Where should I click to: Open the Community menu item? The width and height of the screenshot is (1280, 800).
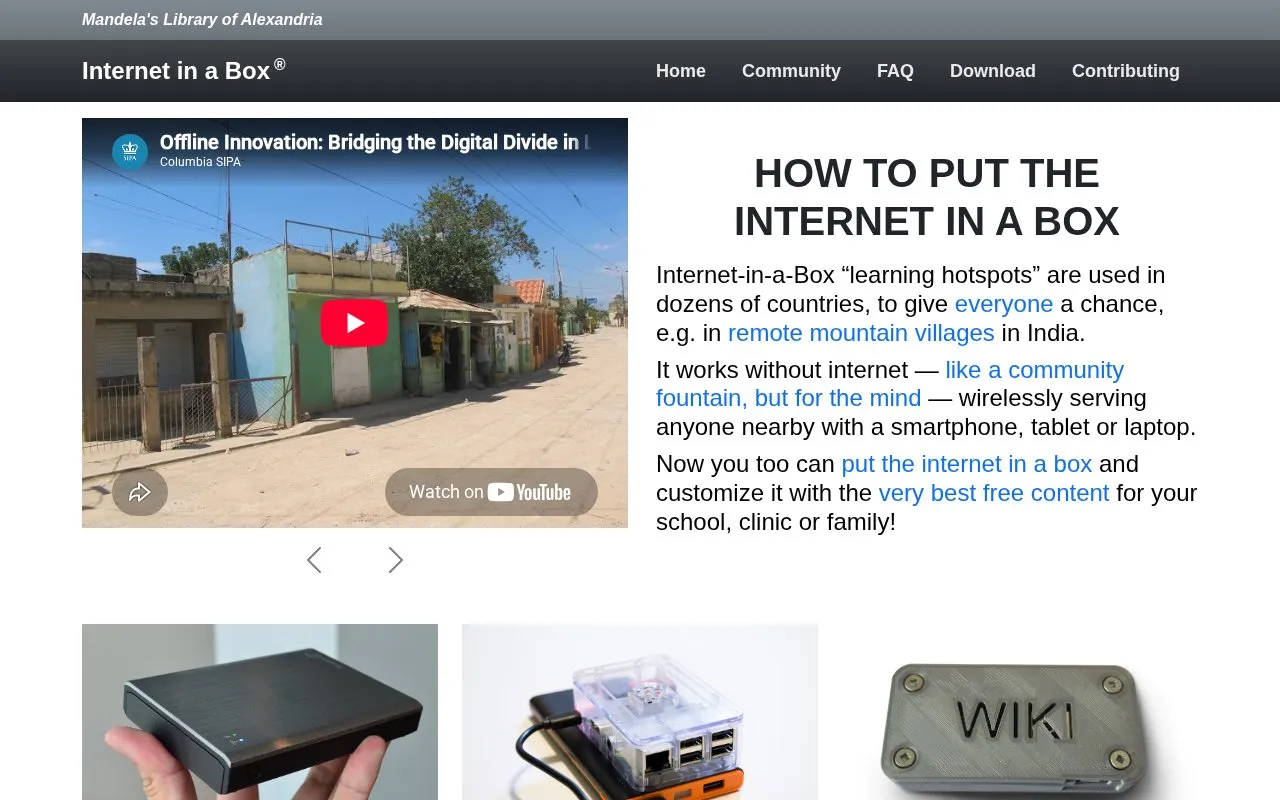pyautogui.click(x=791, y=71)
